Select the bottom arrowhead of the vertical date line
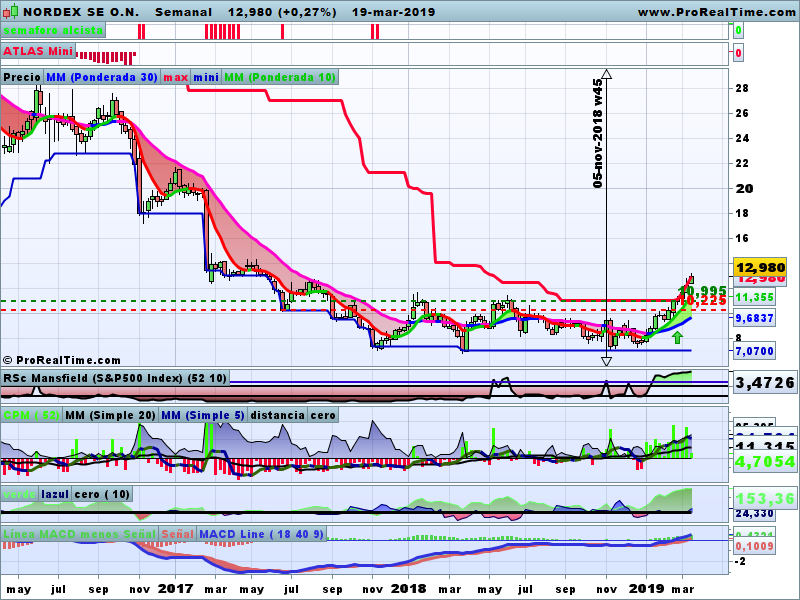 click(606, 361)
